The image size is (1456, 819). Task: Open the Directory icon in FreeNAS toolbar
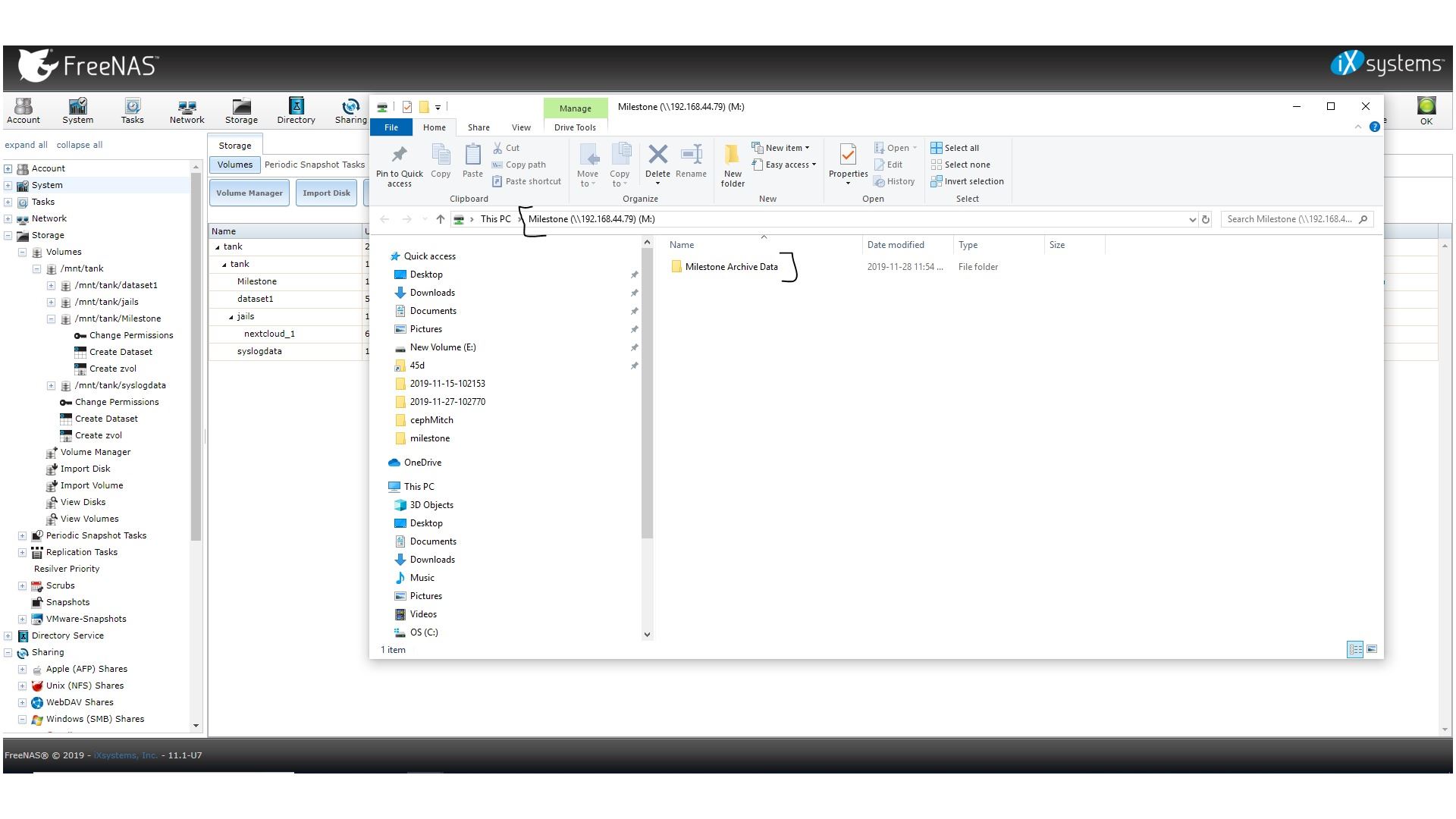click(x=296, y=111)
